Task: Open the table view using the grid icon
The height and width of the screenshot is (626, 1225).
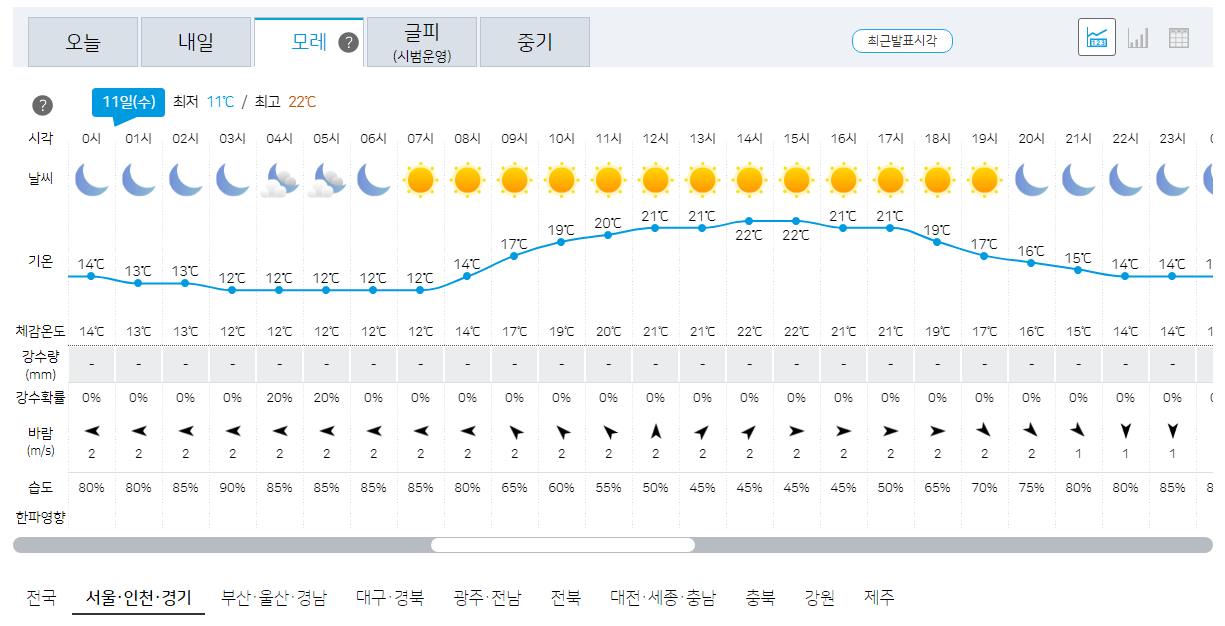Action: pos(1179,36)
